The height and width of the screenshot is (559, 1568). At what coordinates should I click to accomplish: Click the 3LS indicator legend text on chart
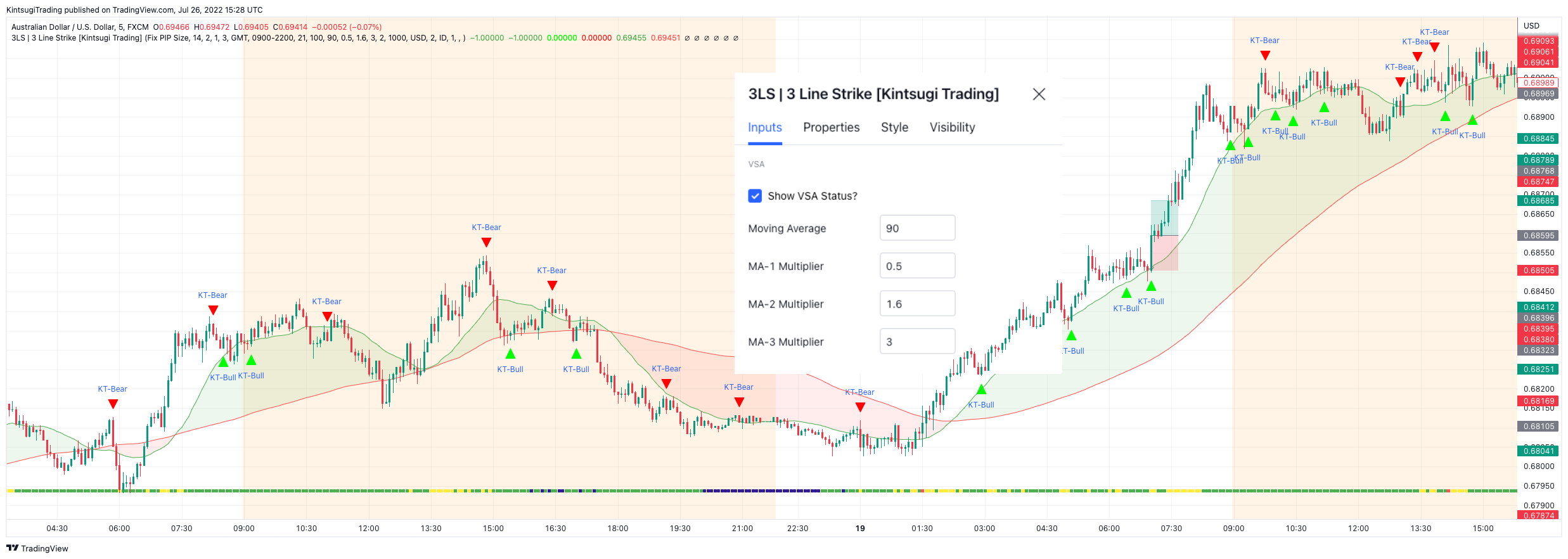238,38
